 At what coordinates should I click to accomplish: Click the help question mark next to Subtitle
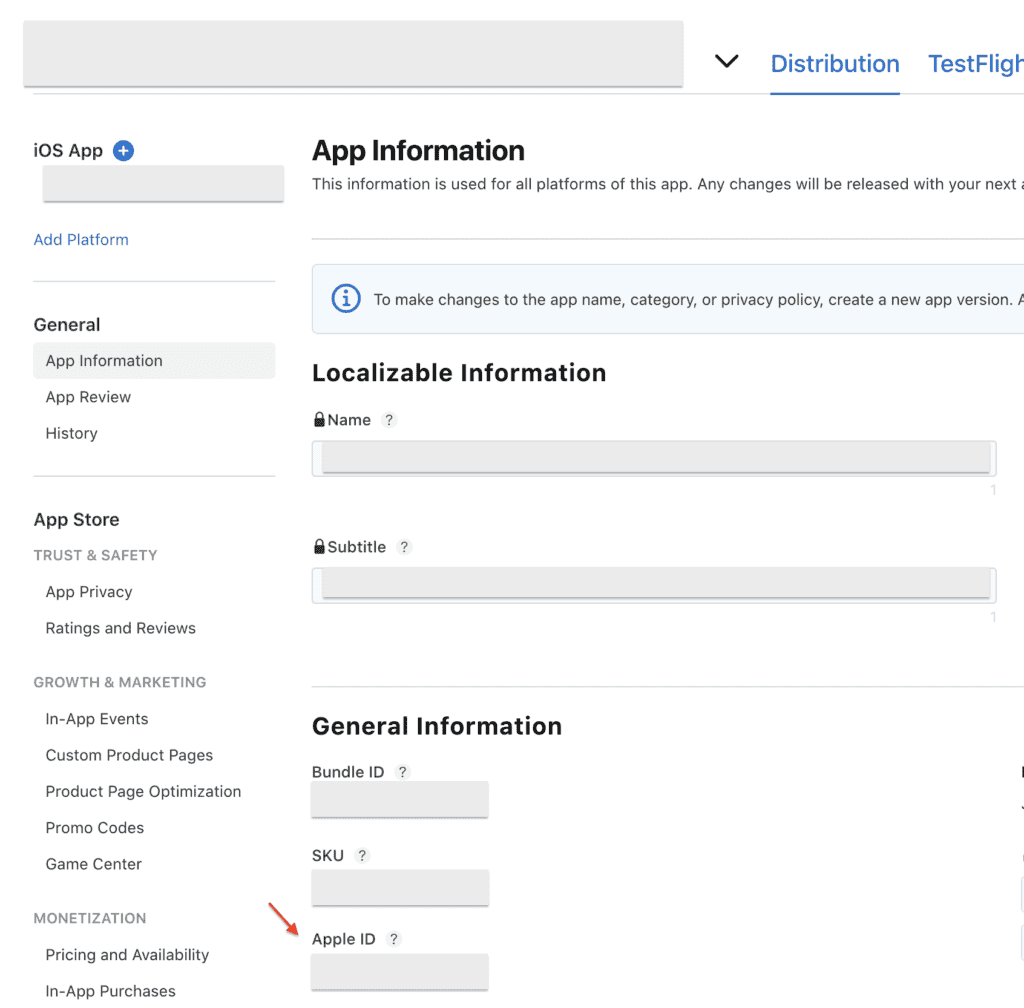tap(404, 546)
